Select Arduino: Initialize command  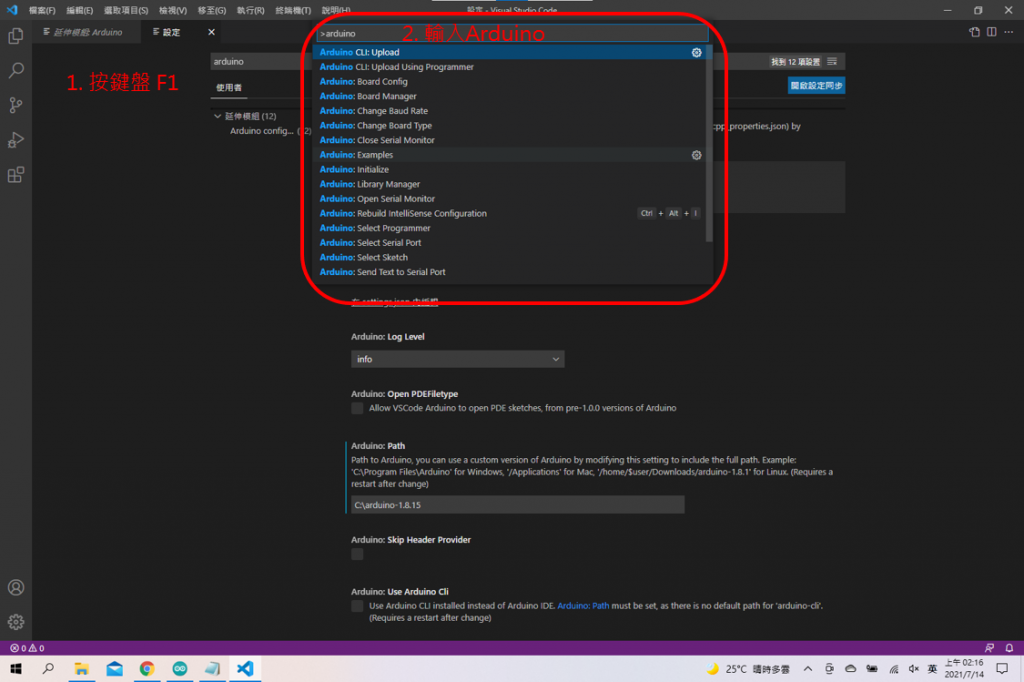pos(509,169)
